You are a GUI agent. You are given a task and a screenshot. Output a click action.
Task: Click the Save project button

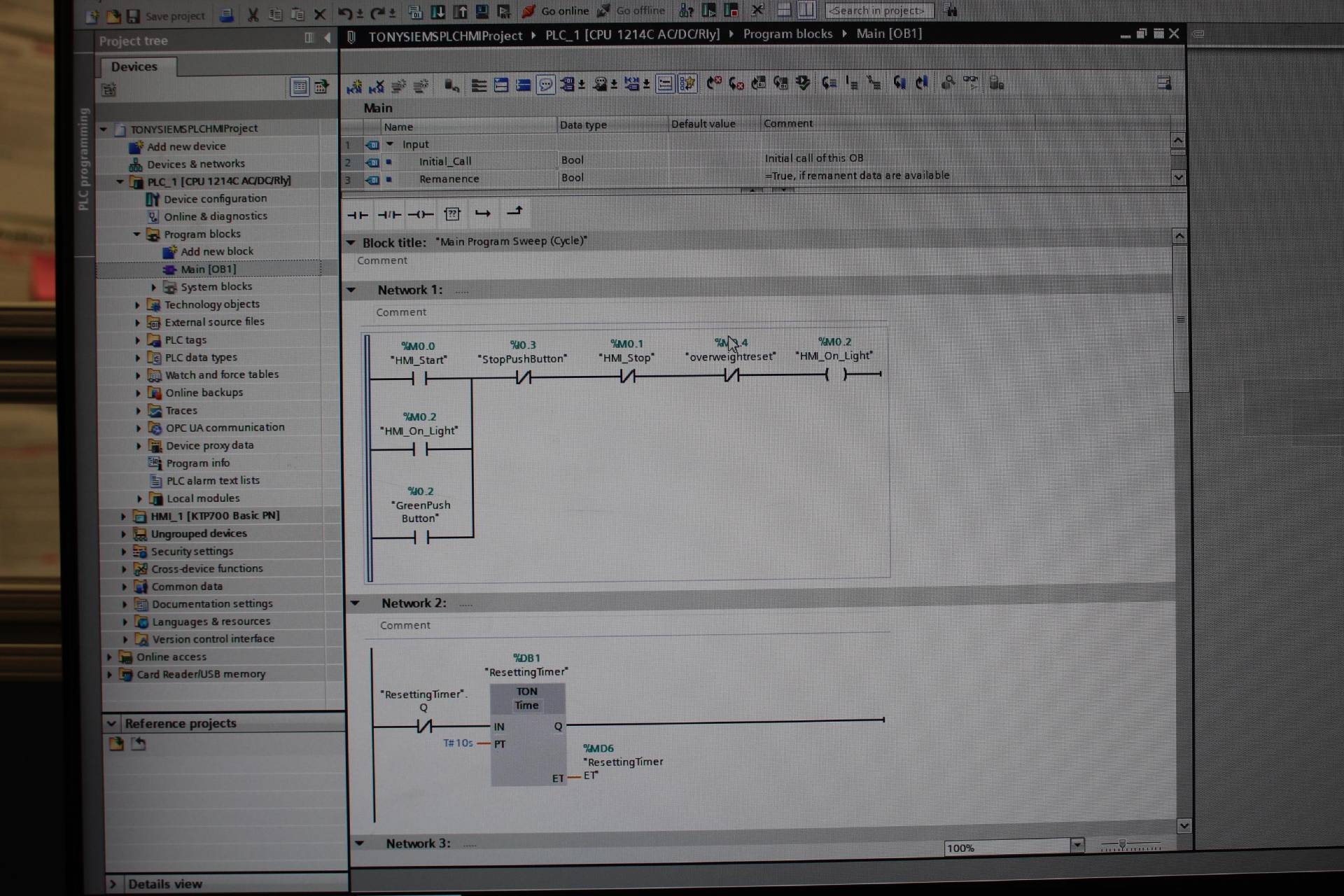(167, 15)
